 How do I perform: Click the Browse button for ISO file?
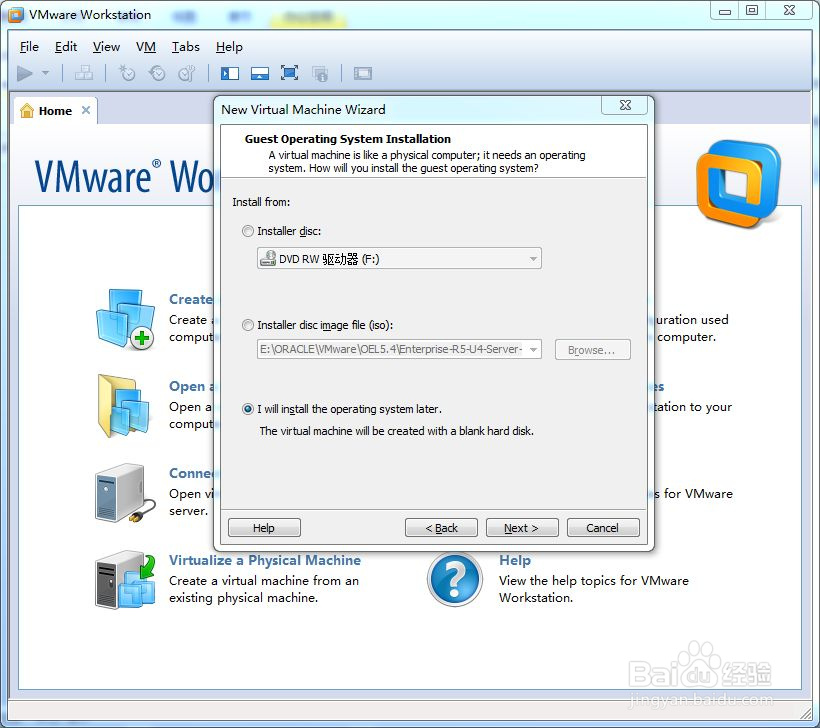592,350
